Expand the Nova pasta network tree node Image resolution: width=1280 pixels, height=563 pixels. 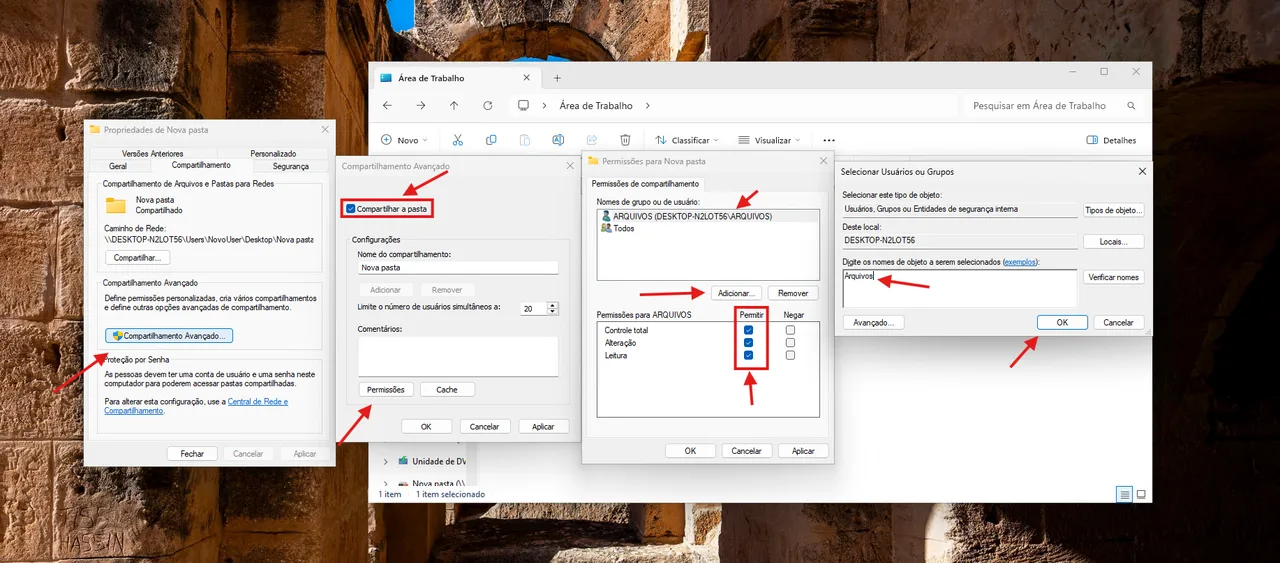pyautogui.click(x=386, y=484)
